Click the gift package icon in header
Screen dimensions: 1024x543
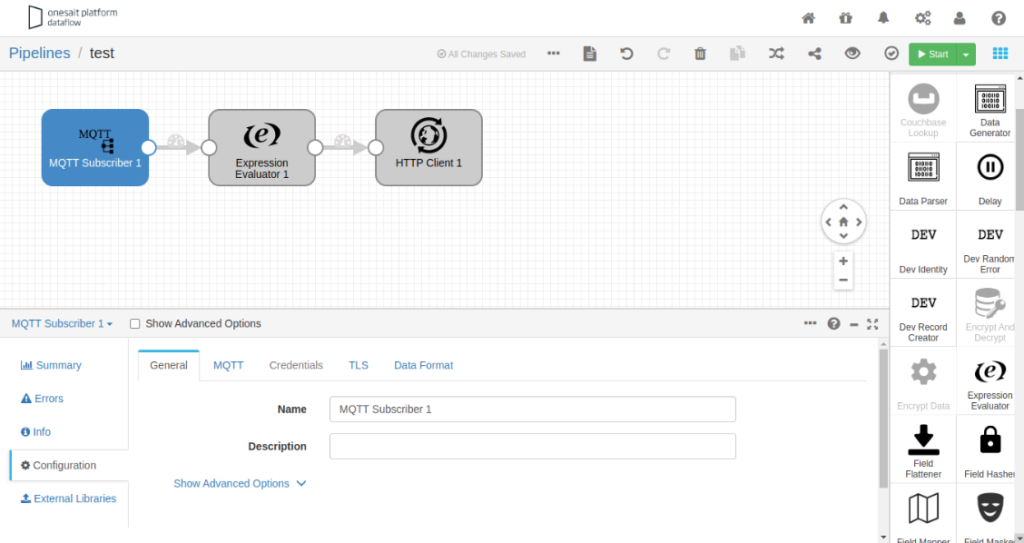[x=846, y=18]
